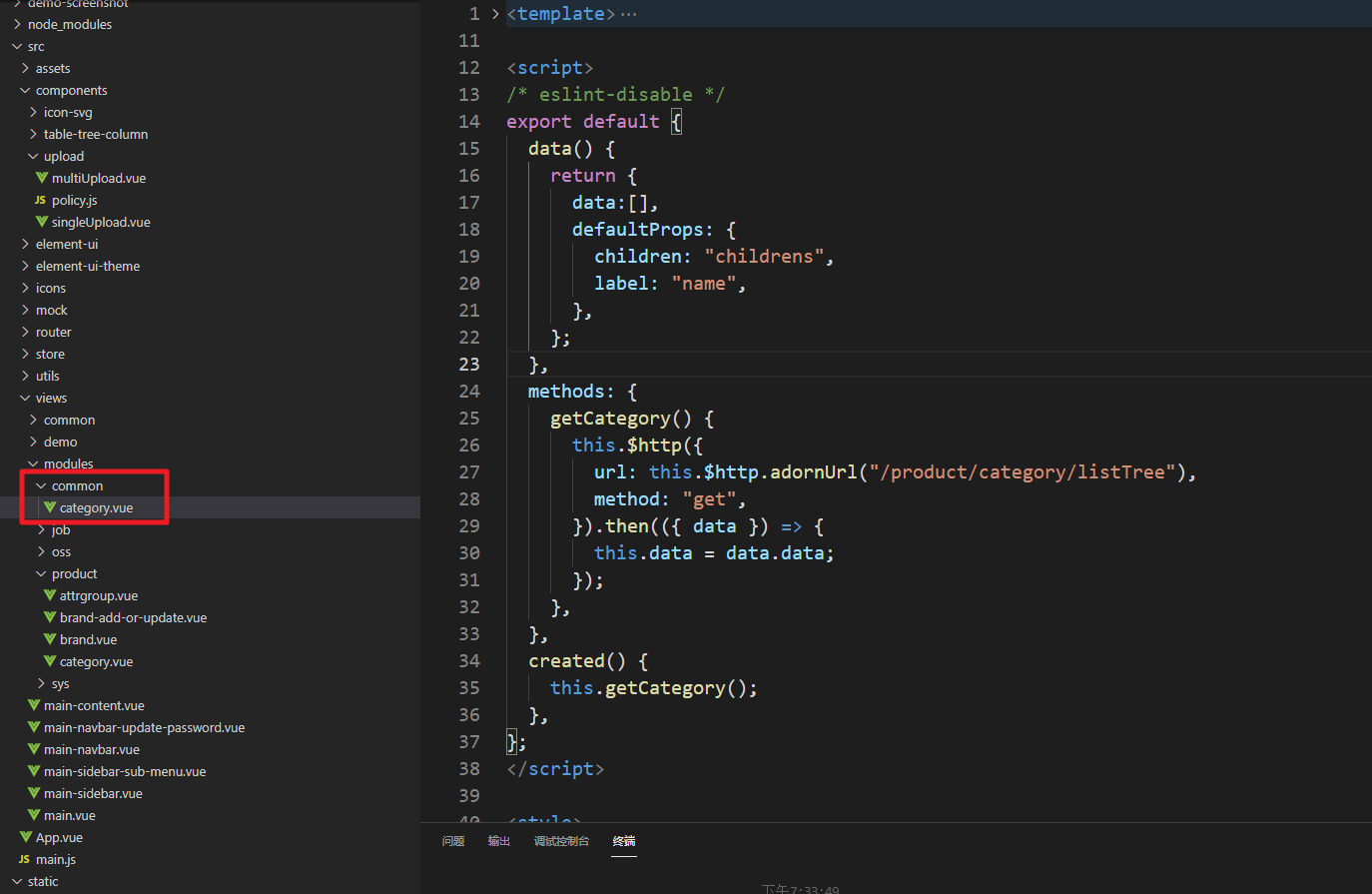
Task: Expand the job folder
Action: (41, 529)
